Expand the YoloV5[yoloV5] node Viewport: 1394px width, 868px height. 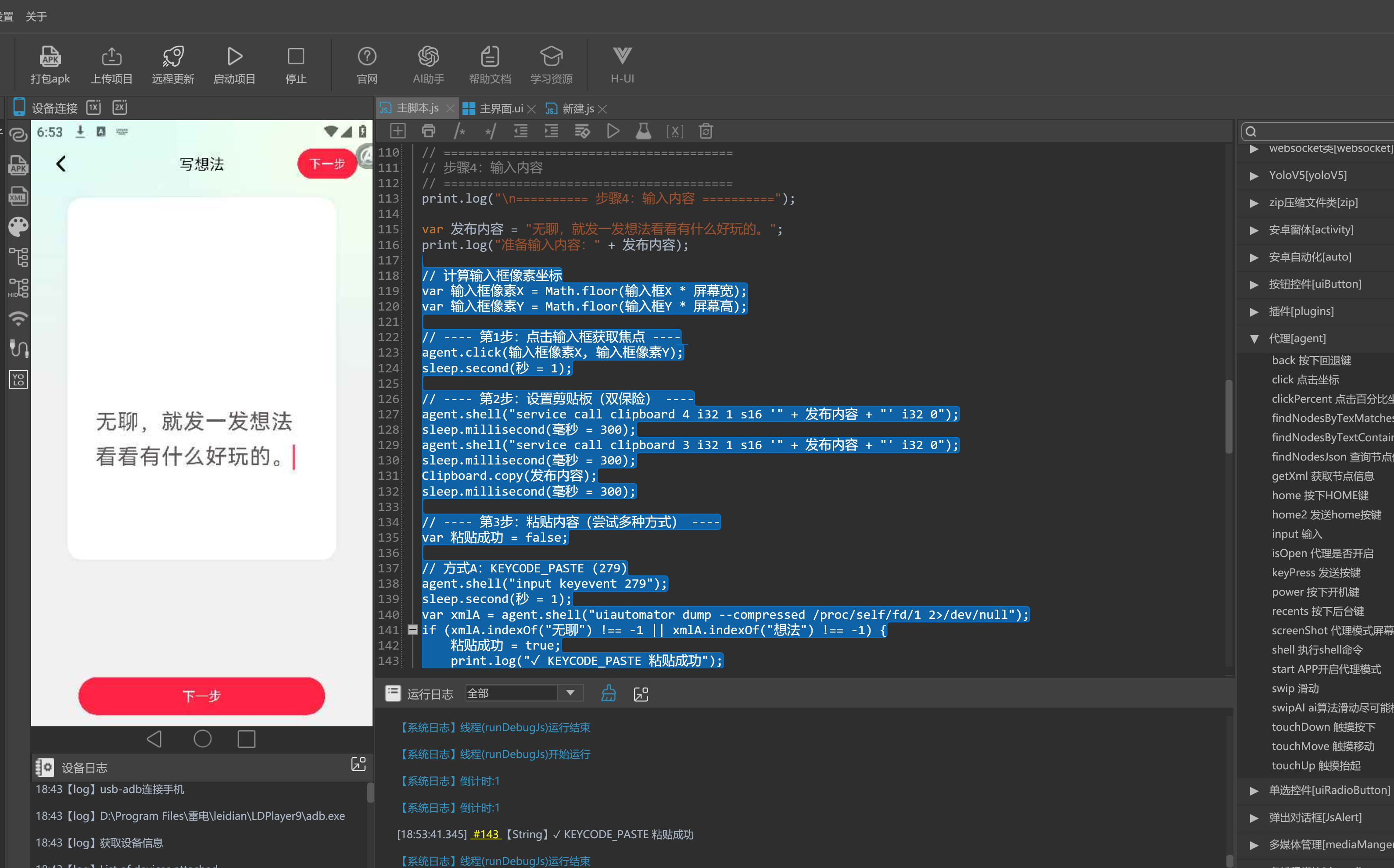coord(1254,176)
